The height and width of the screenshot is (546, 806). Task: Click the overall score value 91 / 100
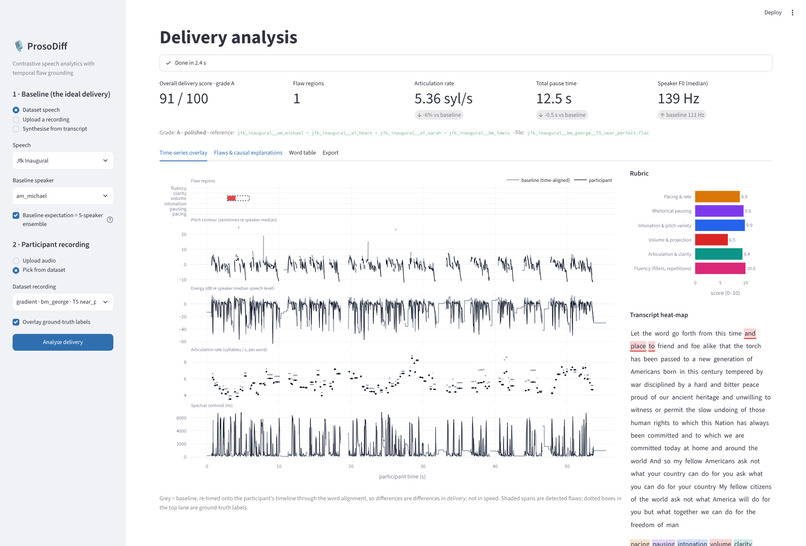[x=184, y=99]
